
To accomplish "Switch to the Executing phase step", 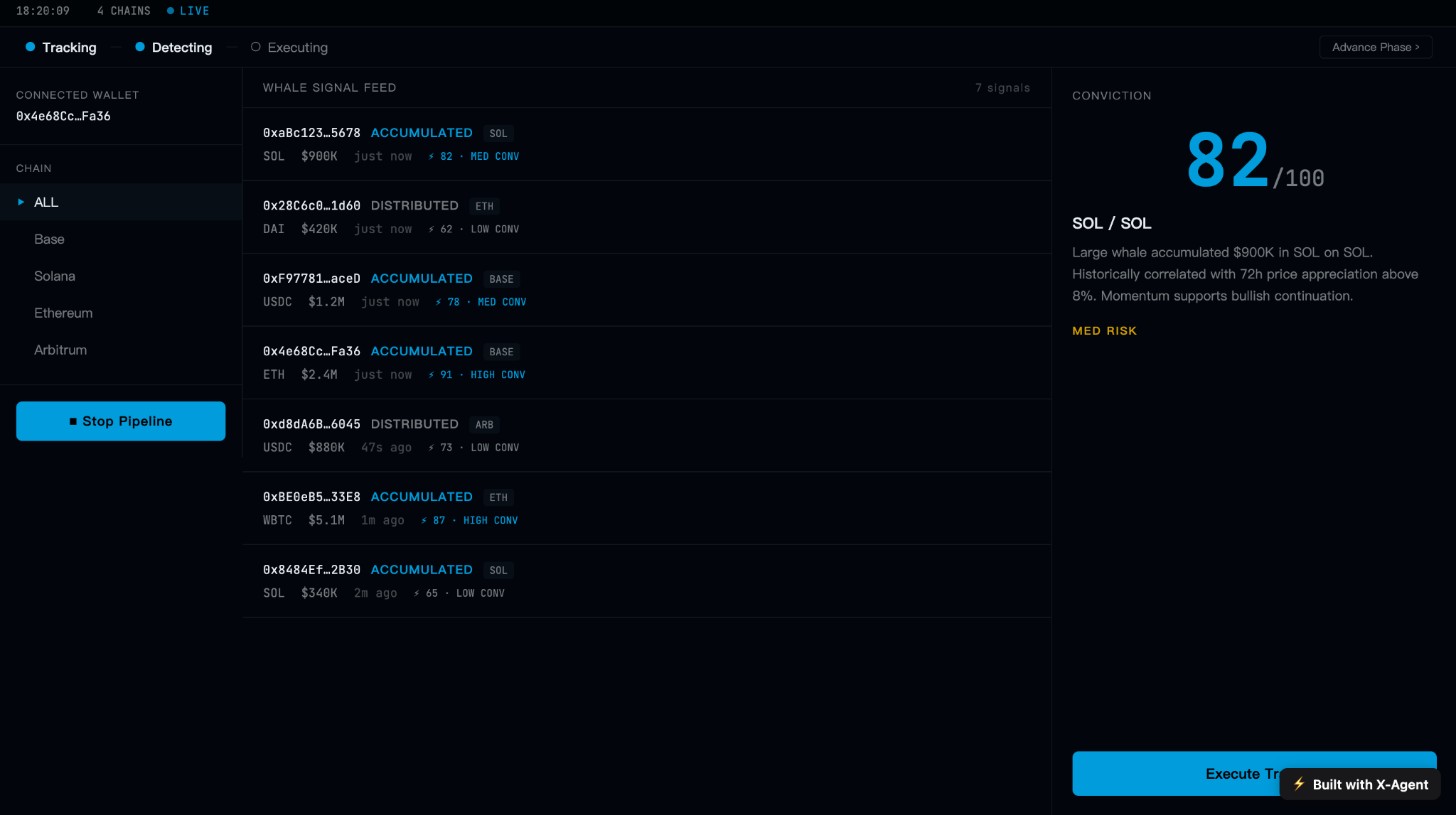I will coord(289,48).
